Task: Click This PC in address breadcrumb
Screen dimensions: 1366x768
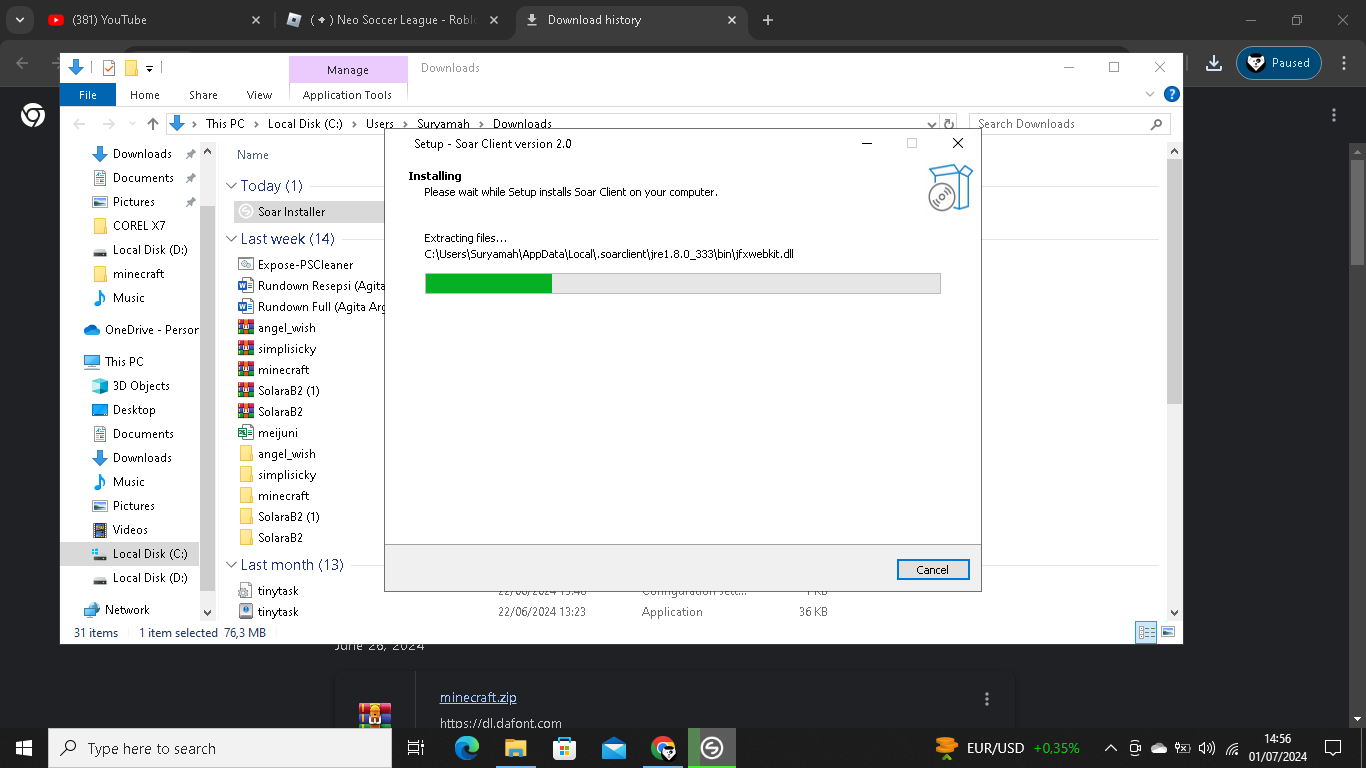Action: pyautogui.click(x=225, y=124)
